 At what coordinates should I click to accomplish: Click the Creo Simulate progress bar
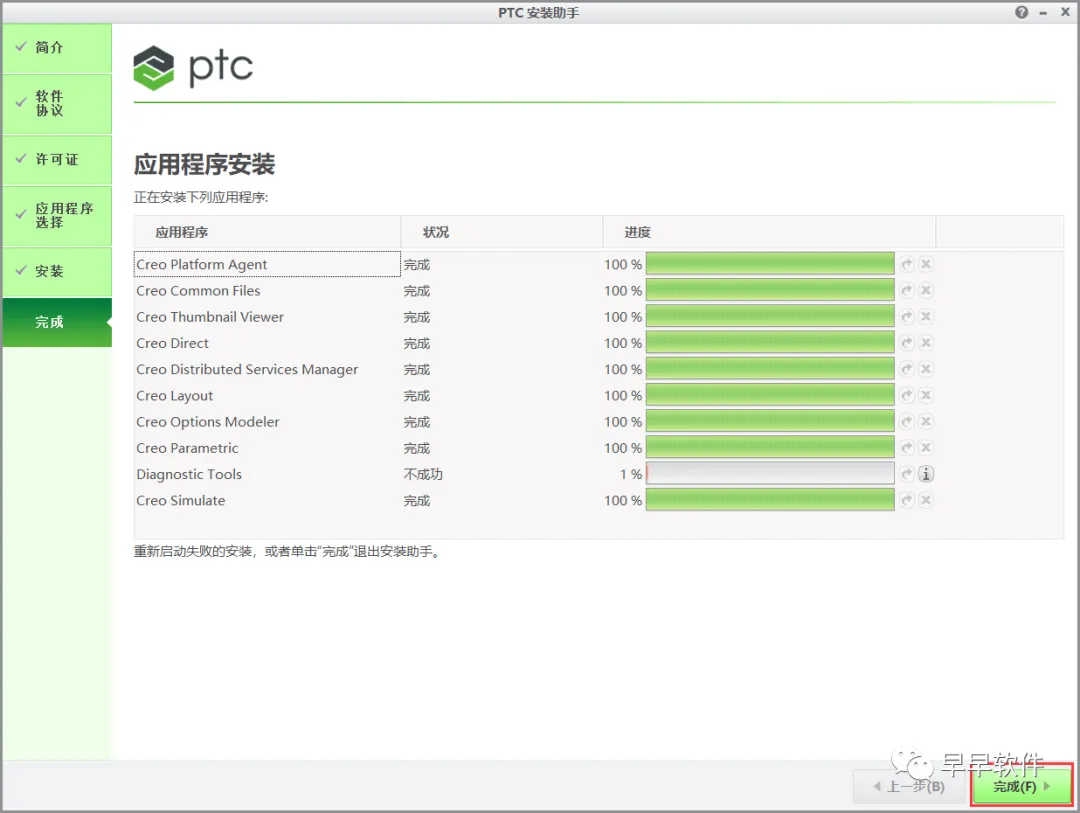tap(770, 500)
